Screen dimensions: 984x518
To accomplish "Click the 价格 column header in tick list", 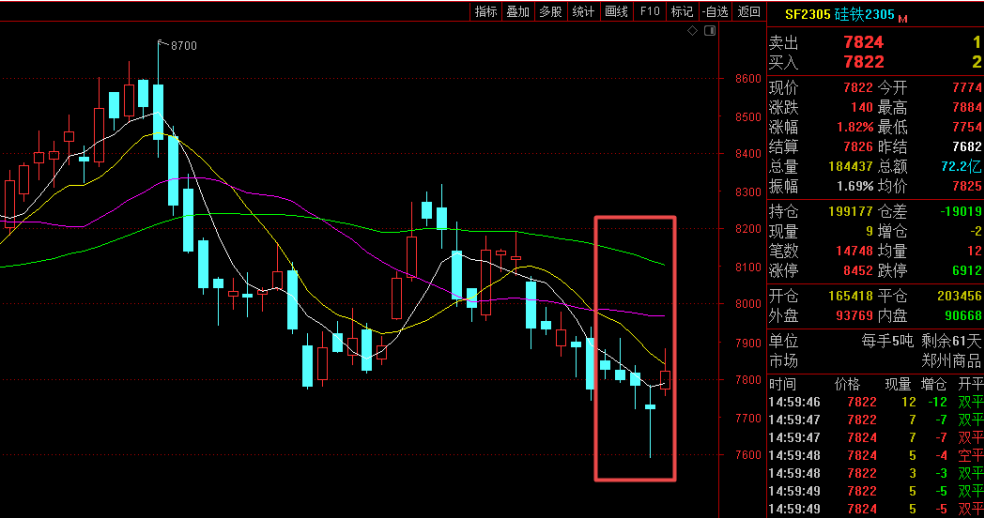I will tap(846, 384).
